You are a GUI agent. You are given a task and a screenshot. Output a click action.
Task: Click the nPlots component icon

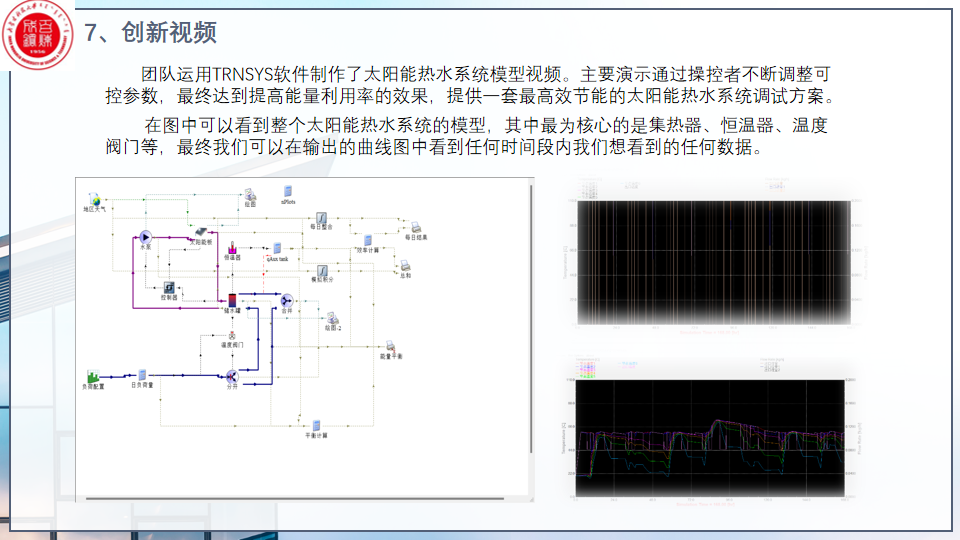[288, 191]
